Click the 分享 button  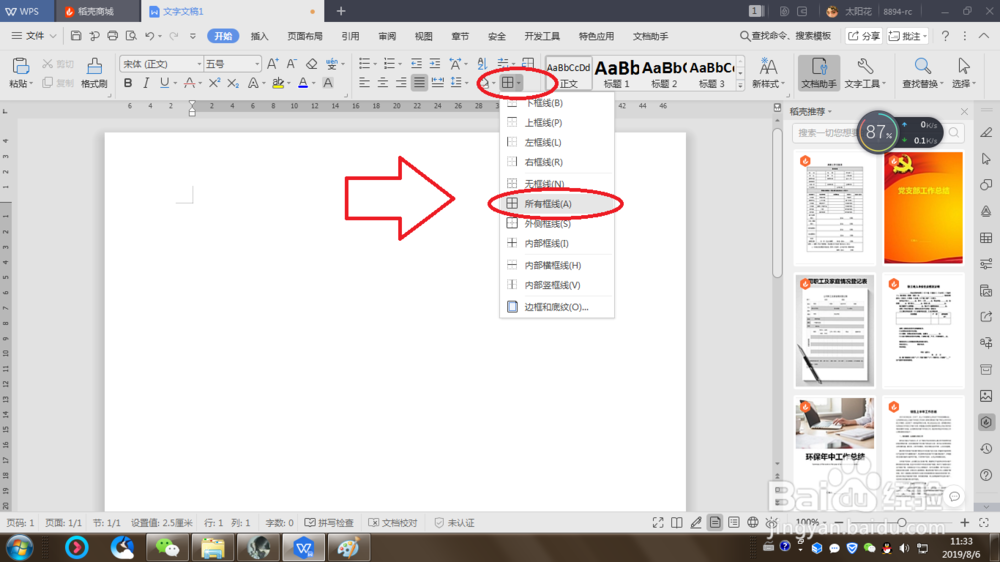point(864,36)
